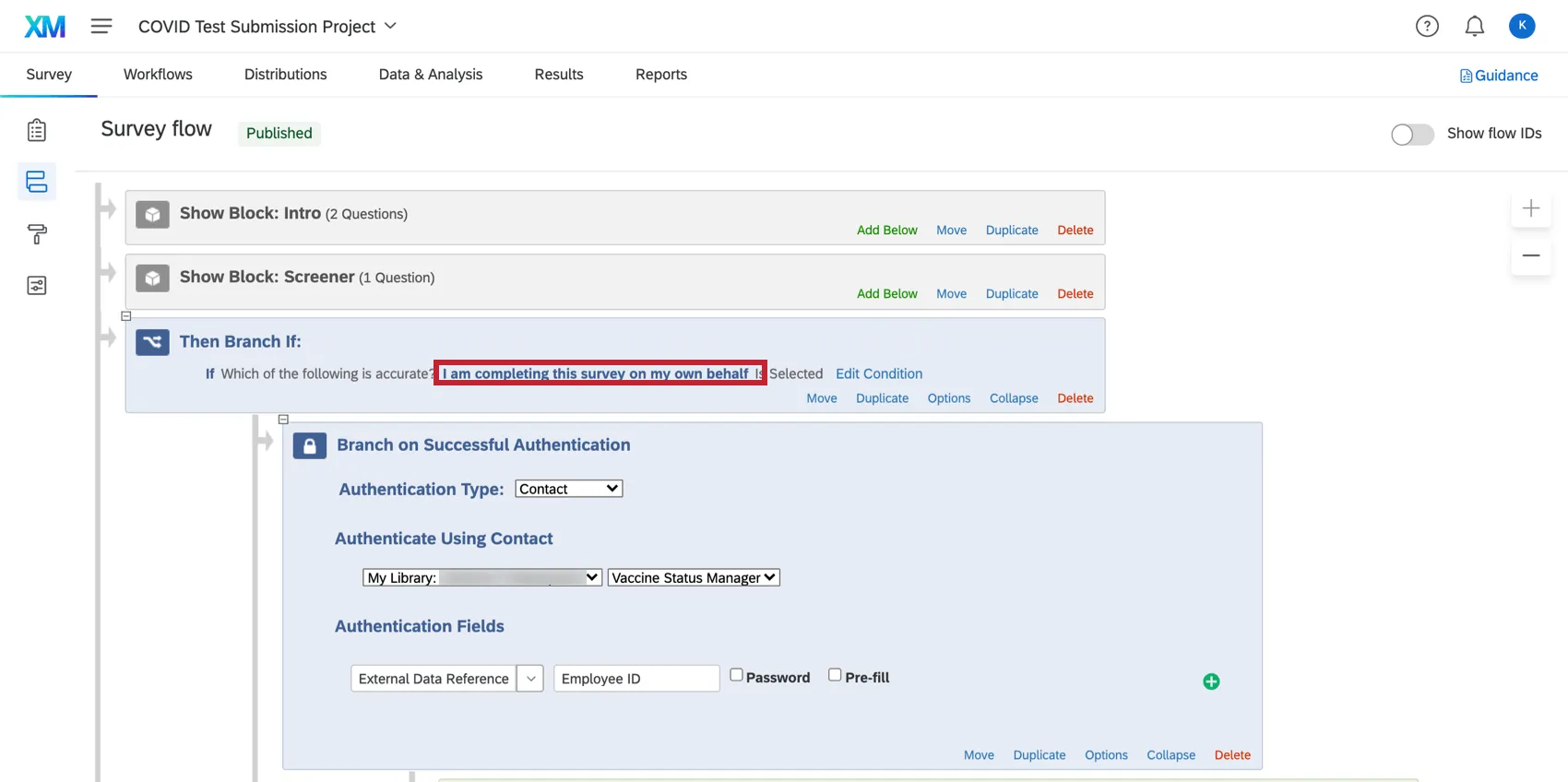The image size is (1568, 782).
Task: Click Add Below on Intro block
Action: click(887, 231)
